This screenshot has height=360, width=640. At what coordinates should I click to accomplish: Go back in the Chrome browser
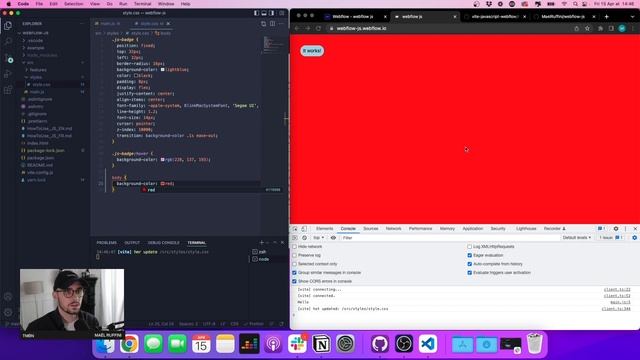[297, 28]
